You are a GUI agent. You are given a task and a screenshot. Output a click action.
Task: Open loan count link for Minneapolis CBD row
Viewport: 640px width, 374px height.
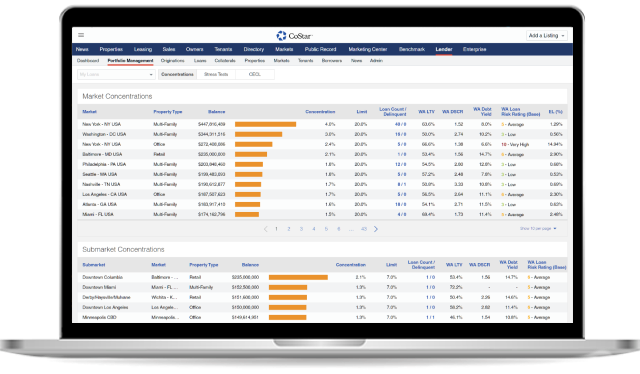click(x=431, y=318)
